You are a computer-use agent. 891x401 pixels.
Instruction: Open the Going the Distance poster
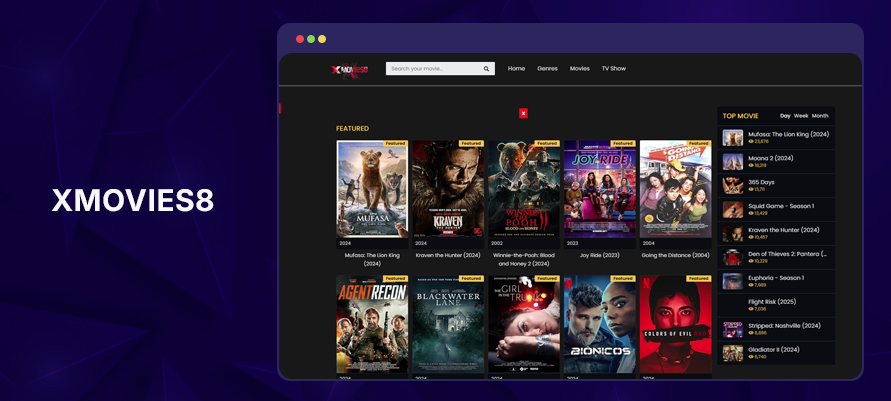(676, 189)
